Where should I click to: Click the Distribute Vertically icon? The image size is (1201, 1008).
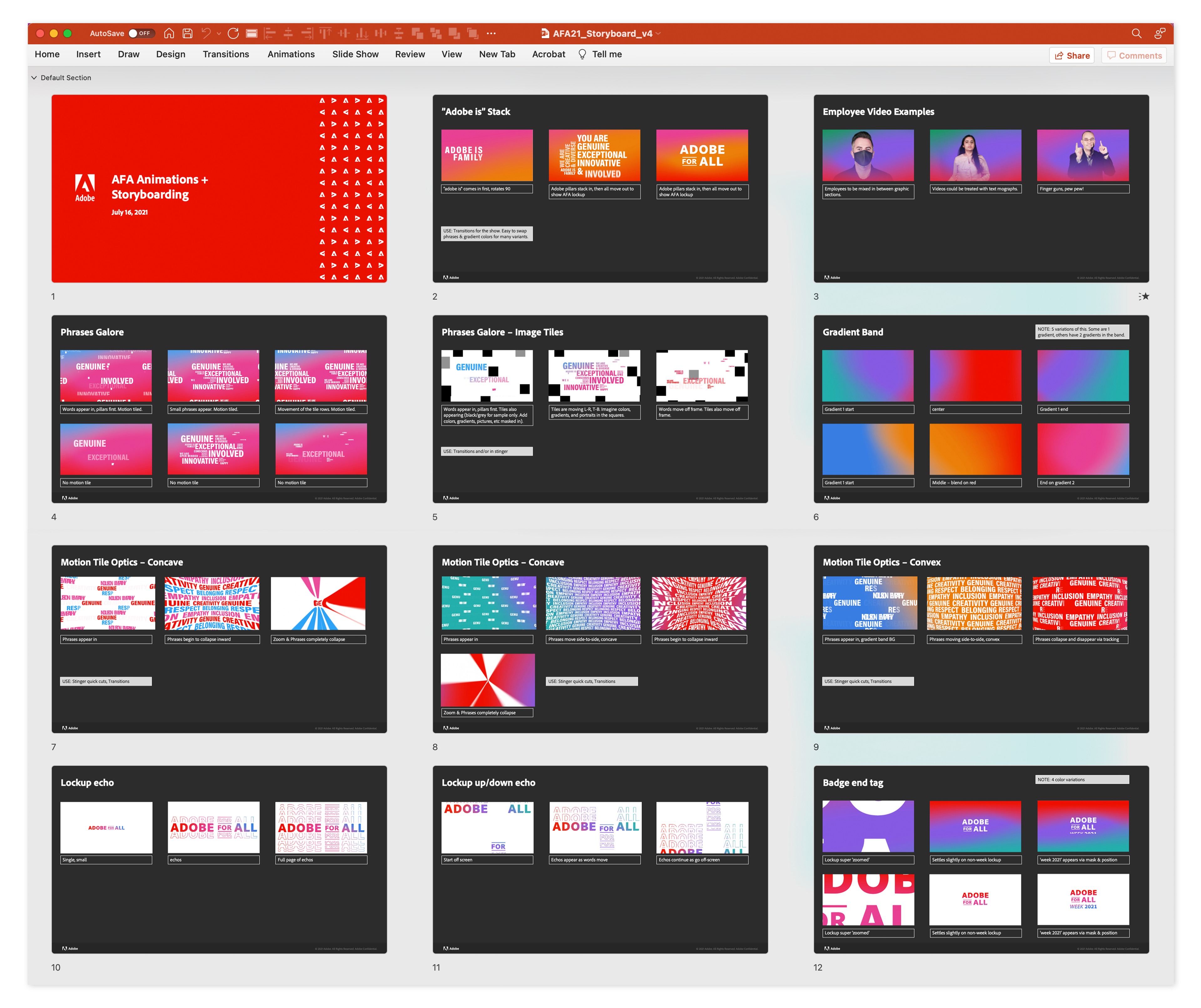399,33
